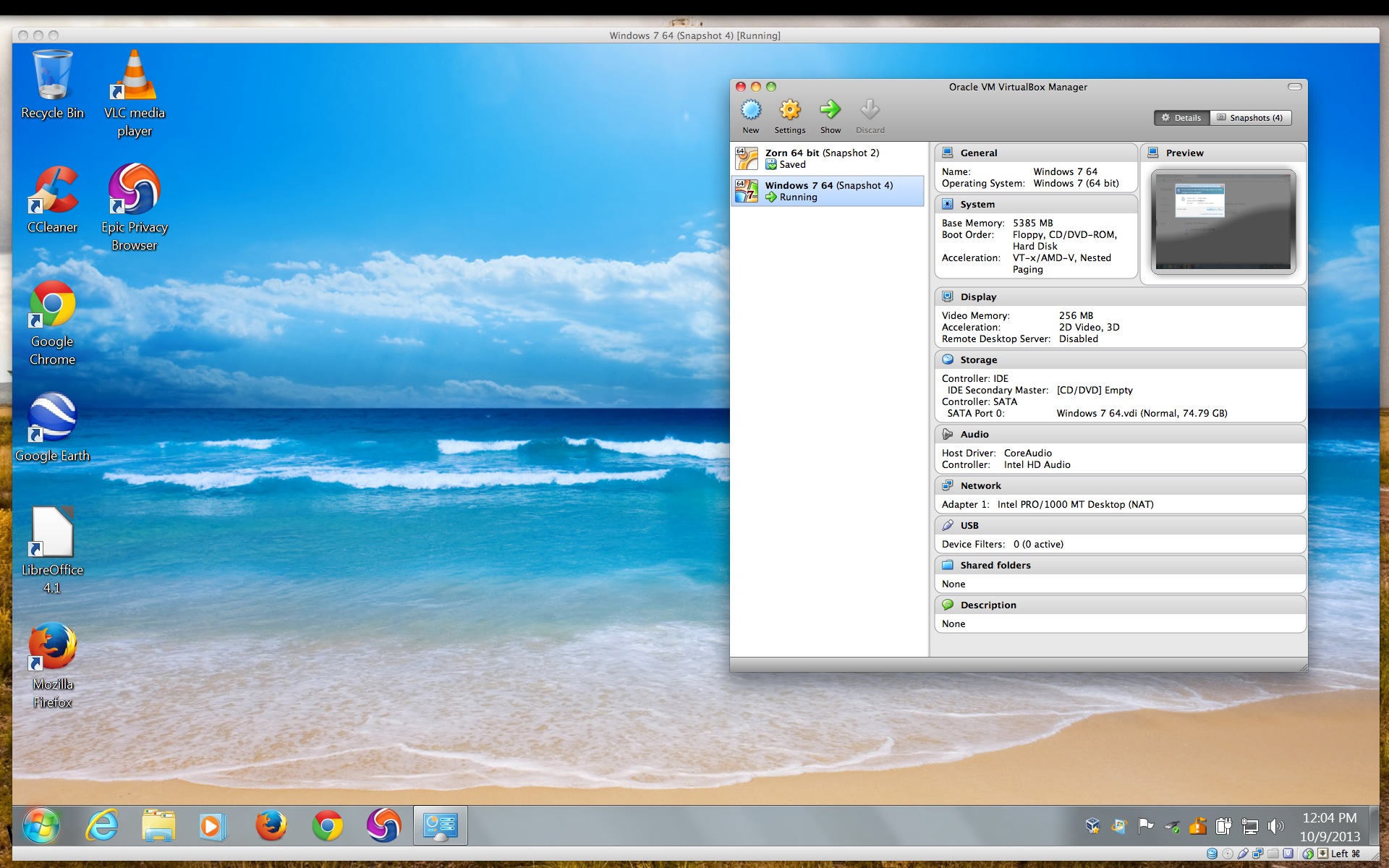Image resolution: width=1389 pixels, height=868 pixels.
Task: Open the Windows Start button
Action: (x=41, y=825)
